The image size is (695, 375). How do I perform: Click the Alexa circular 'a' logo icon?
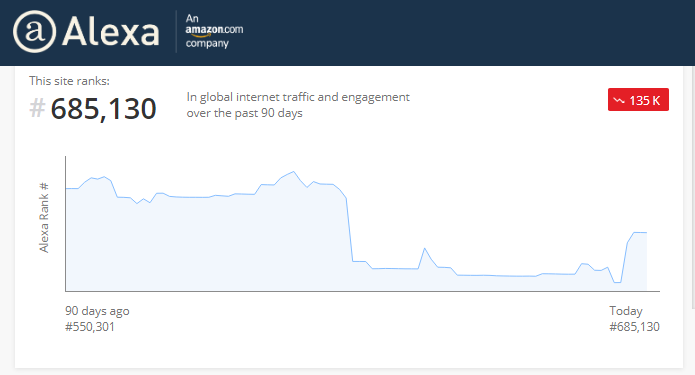(35, 31)
